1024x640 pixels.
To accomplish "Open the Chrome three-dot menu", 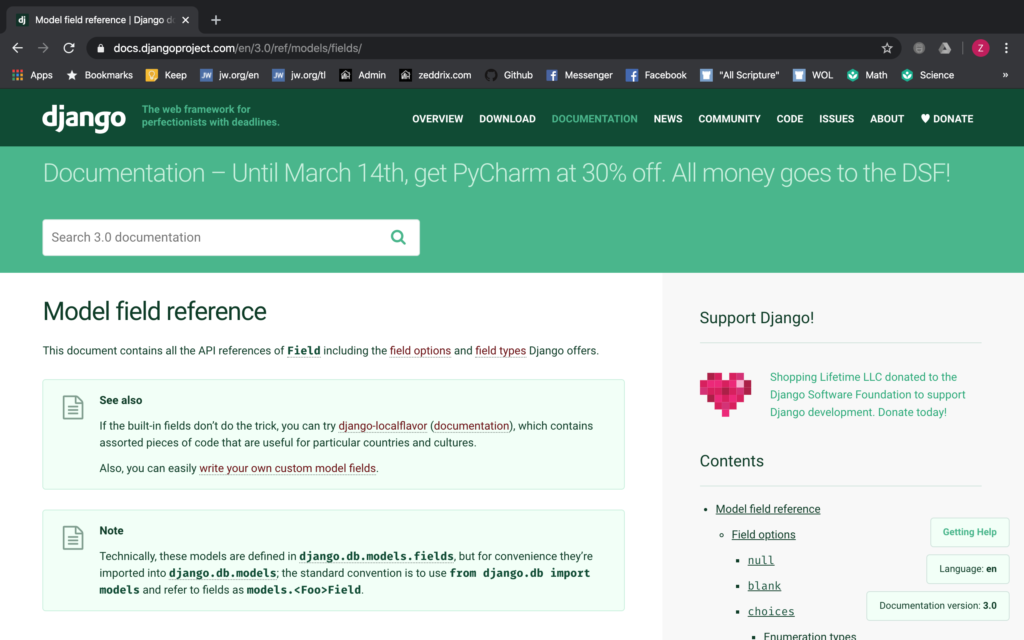I will 1006,48.
